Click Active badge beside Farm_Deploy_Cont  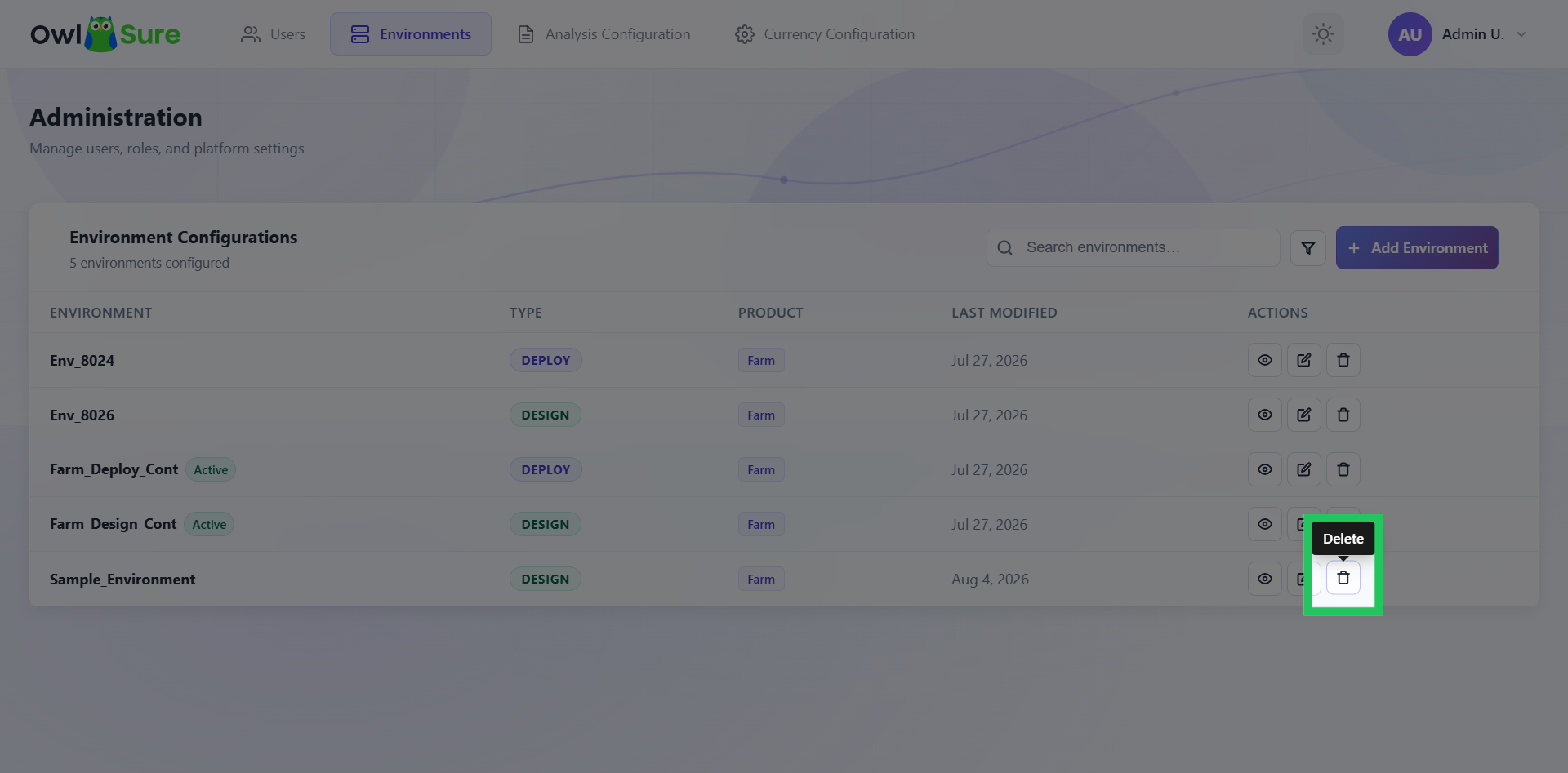211,469
